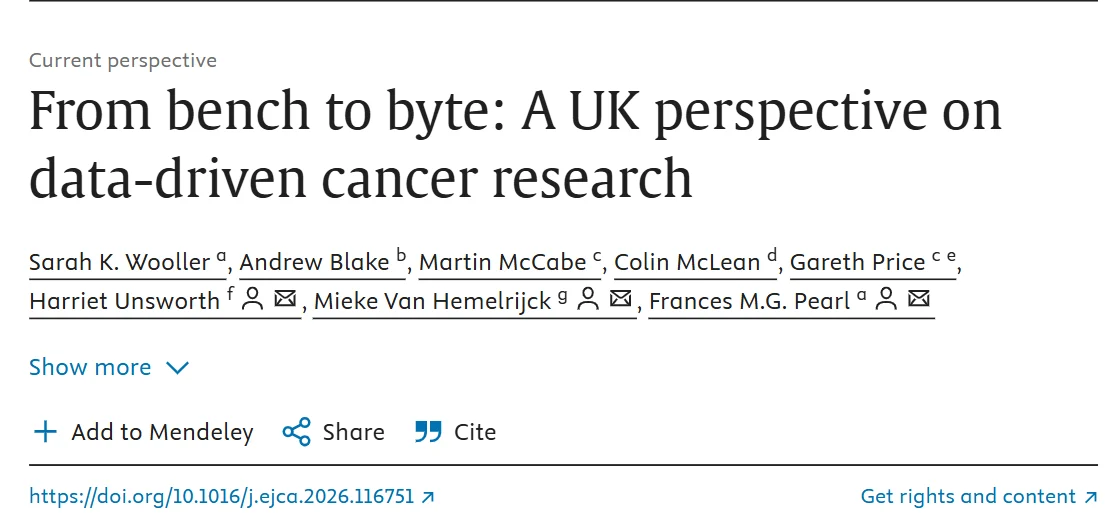The image size is (1110, 522).
Task: Show author Gareth Price's details
Action: point(858,263)
